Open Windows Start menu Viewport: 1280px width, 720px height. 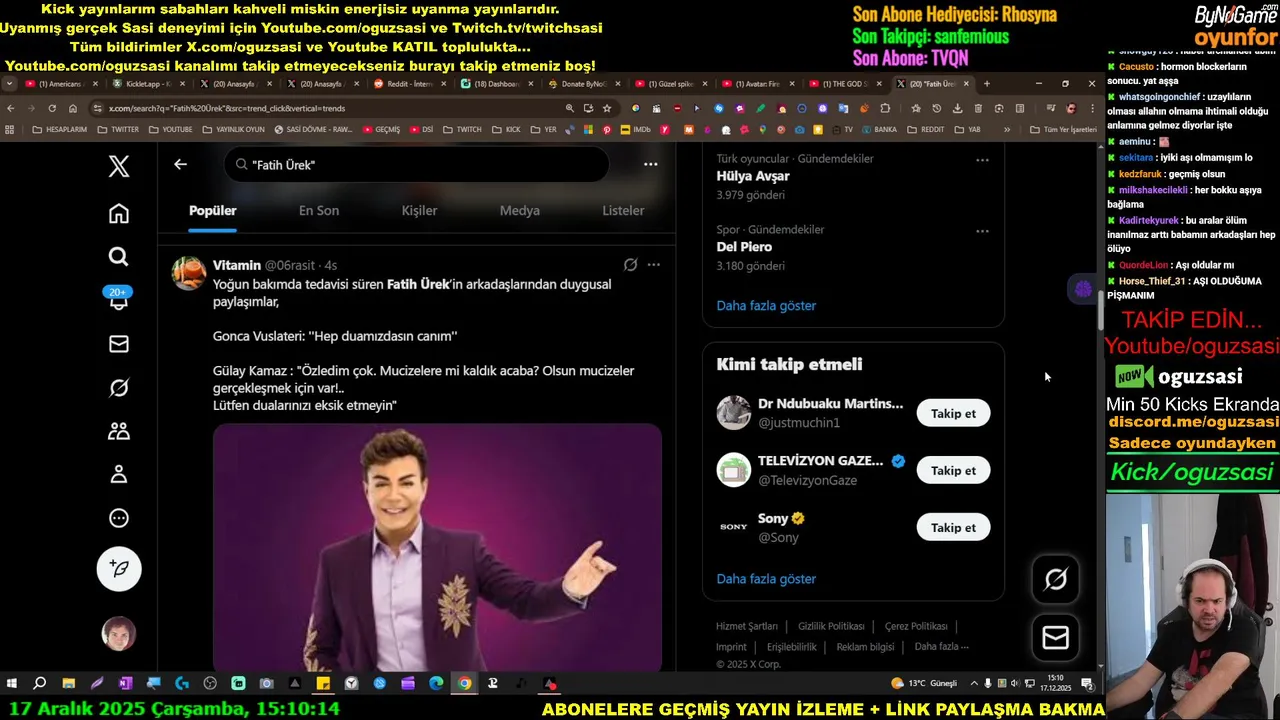12,683
